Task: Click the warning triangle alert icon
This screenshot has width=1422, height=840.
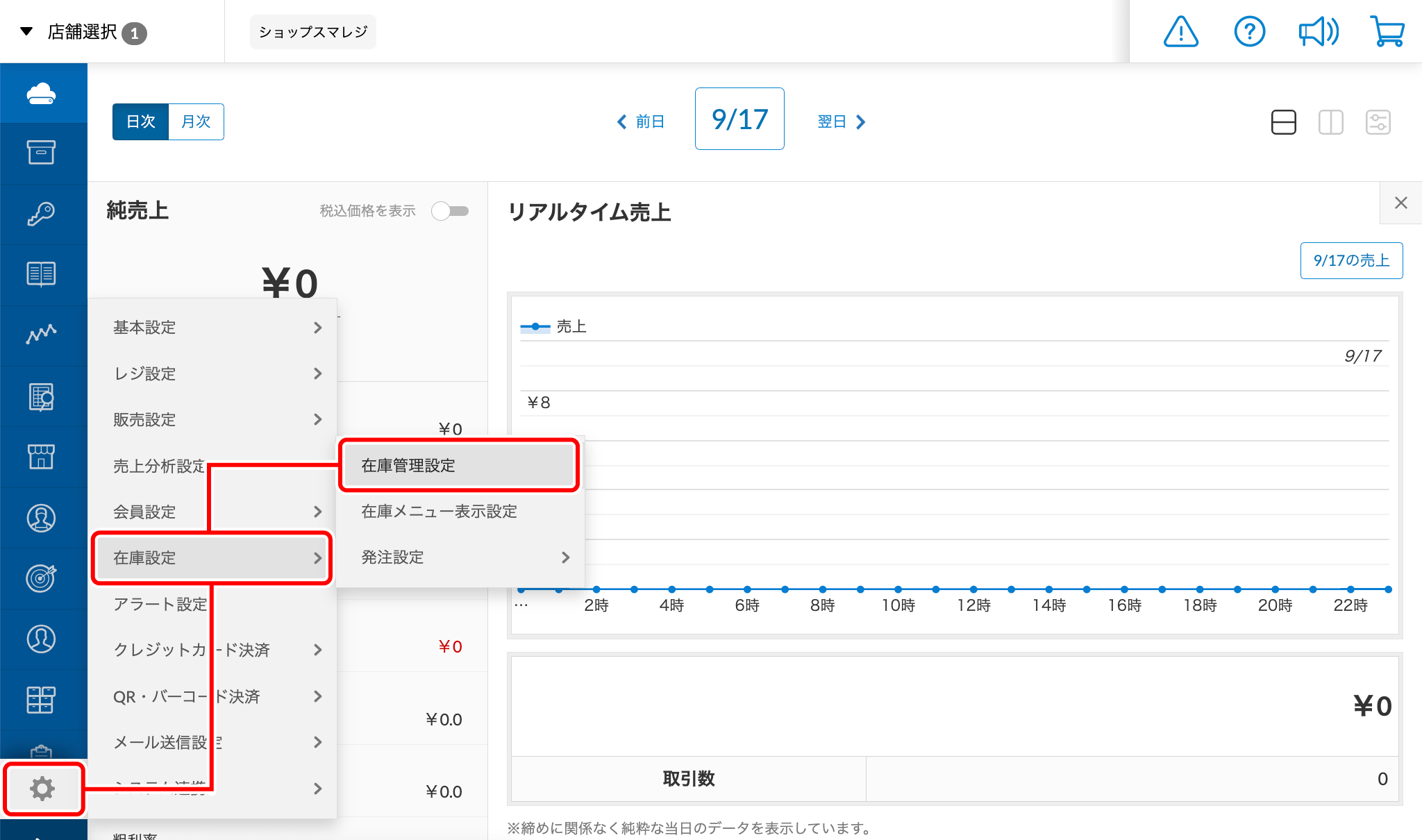Action: click(x=1180, y=32)
